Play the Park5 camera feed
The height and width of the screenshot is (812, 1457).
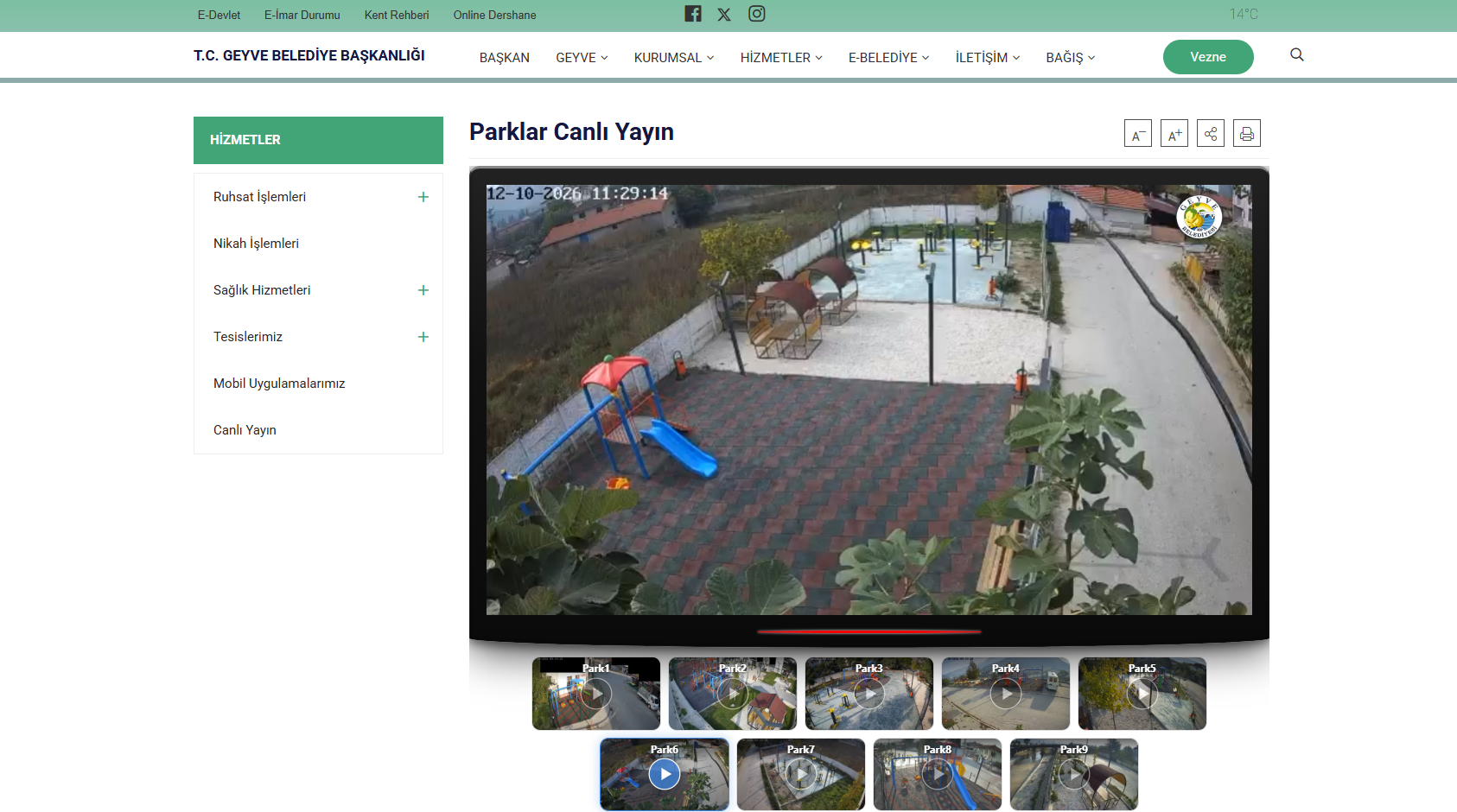[1142, 694]
